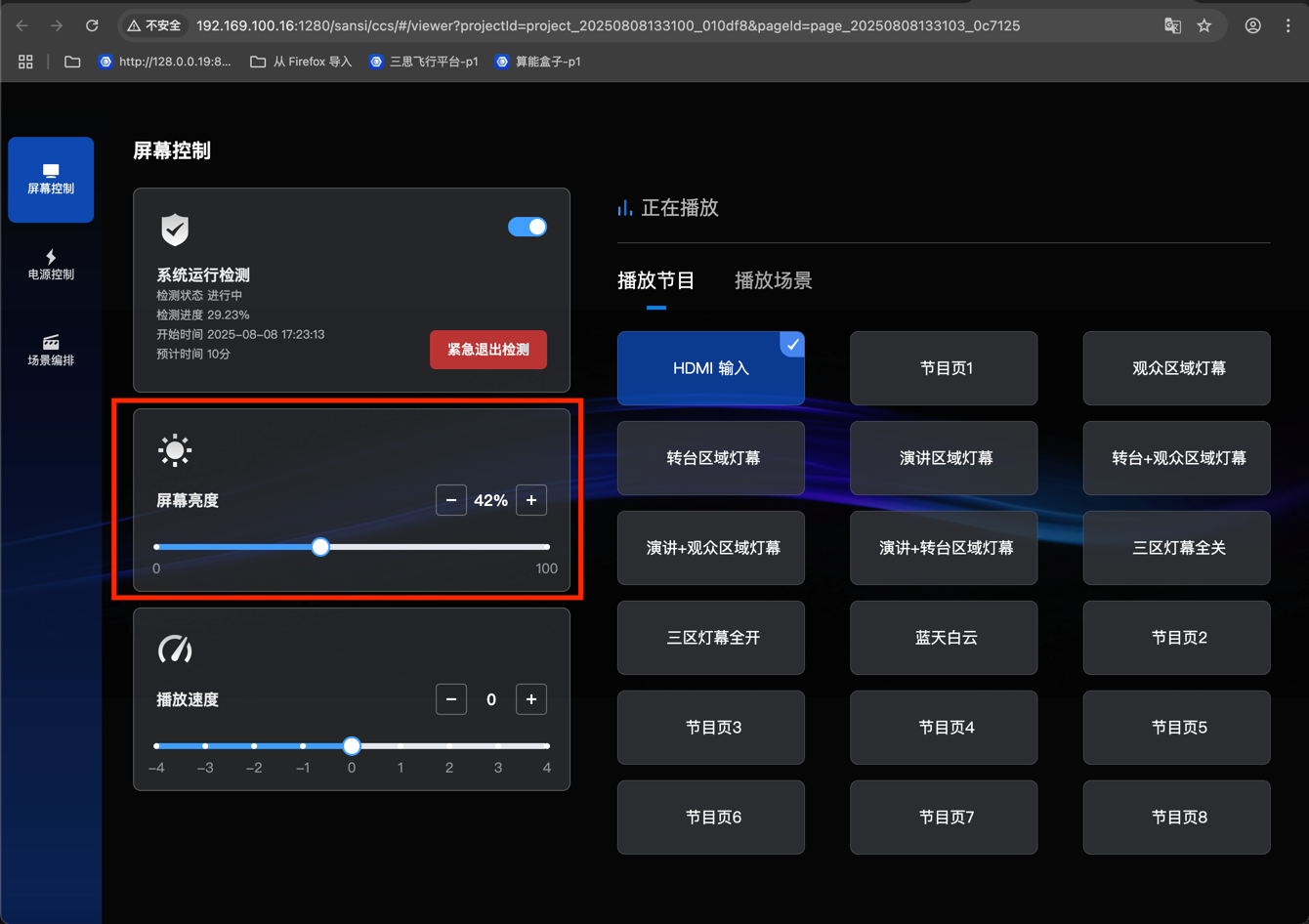Click the browser forward arrow
This screenshot has width=1309, height=924.
click(57, 25)
